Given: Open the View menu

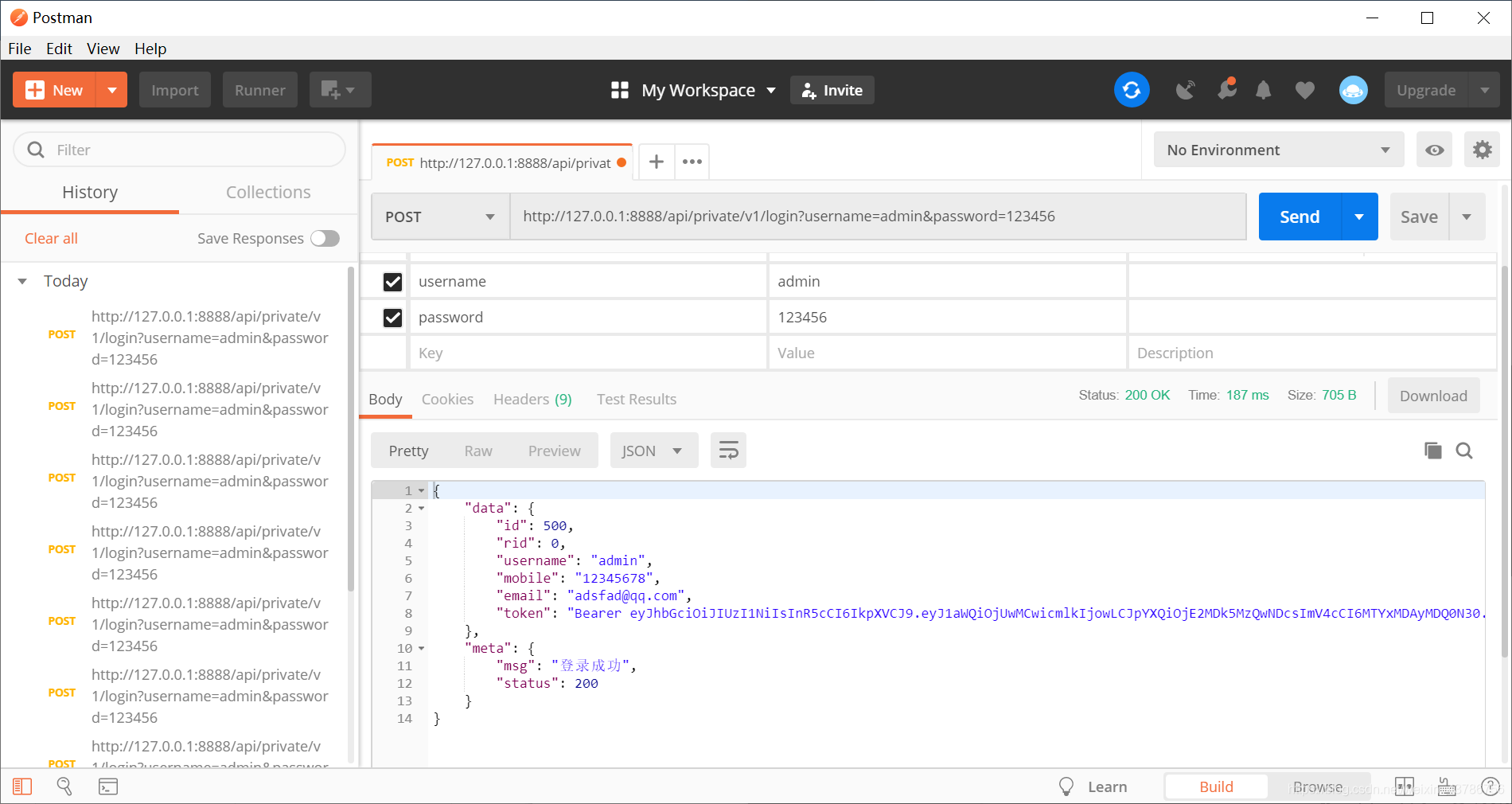Looking at the screenshot, I should tap(103, 49).
